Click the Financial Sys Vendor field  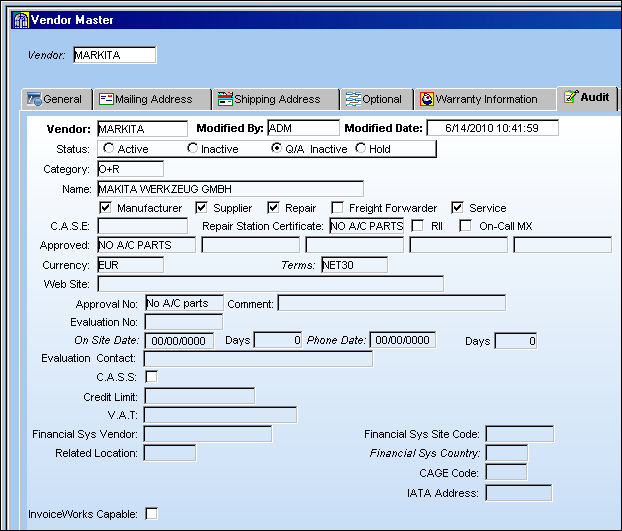tap(208, 434)
